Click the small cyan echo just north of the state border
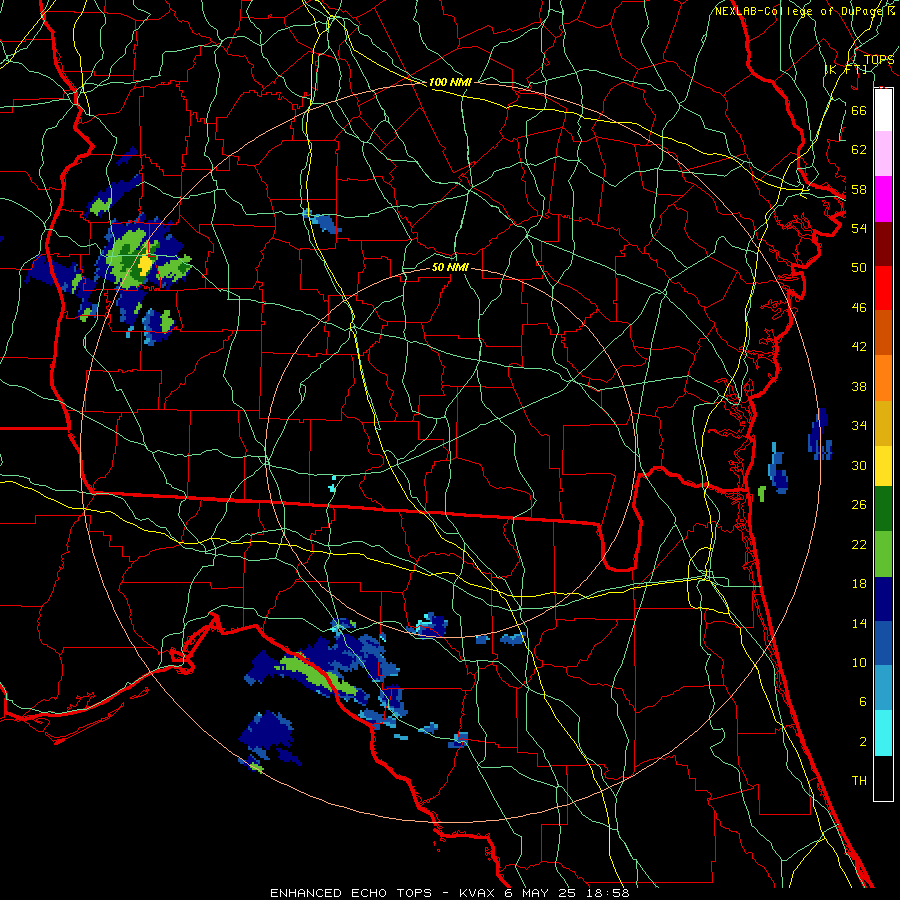900x900 pixels. point(332,485)
